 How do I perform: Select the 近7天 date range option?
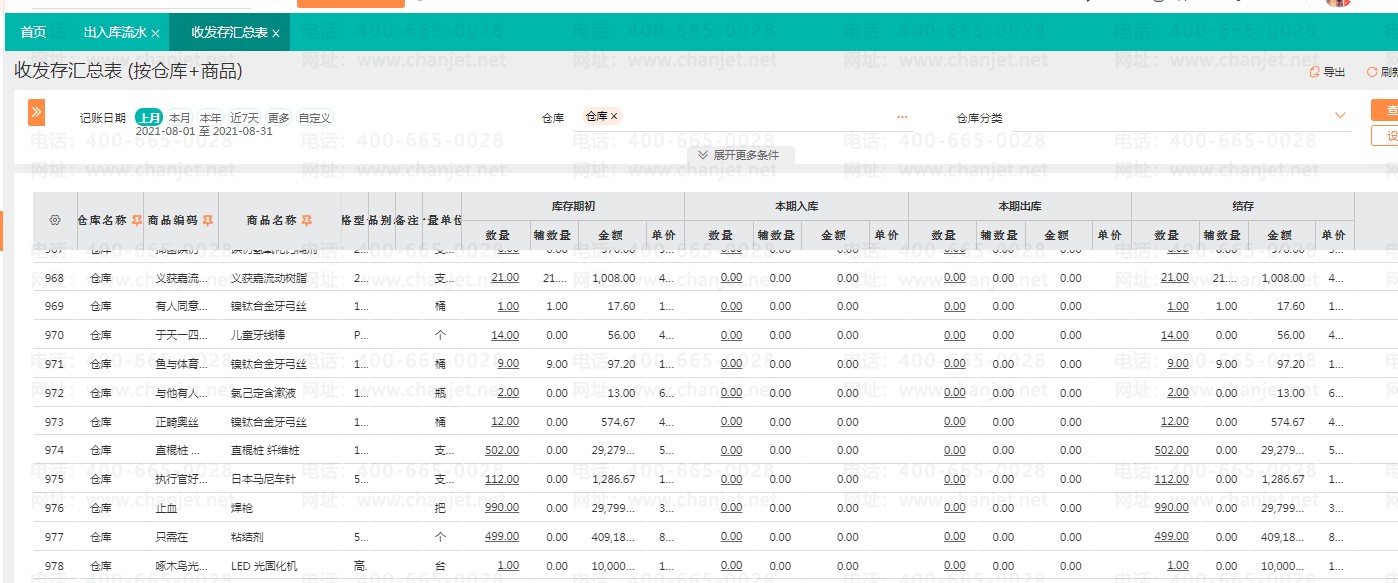(244, 117)
